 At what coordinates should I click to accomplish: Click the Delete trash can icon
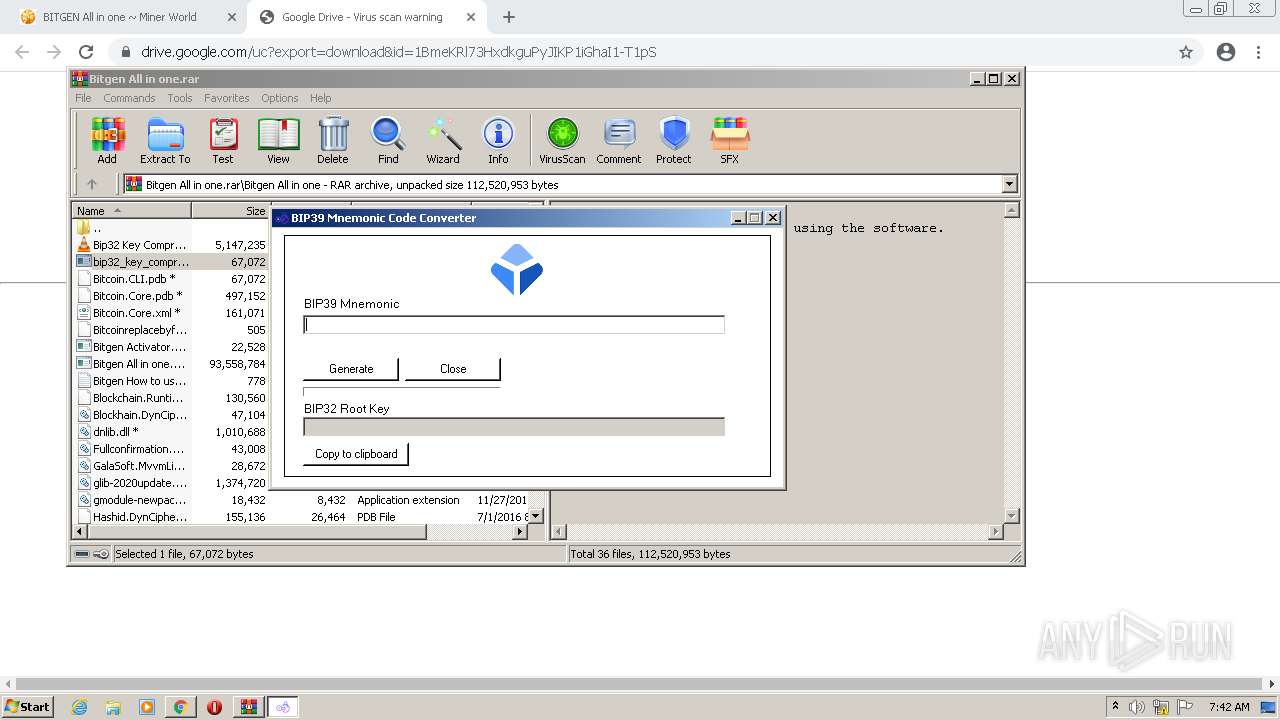coord(333,140)
